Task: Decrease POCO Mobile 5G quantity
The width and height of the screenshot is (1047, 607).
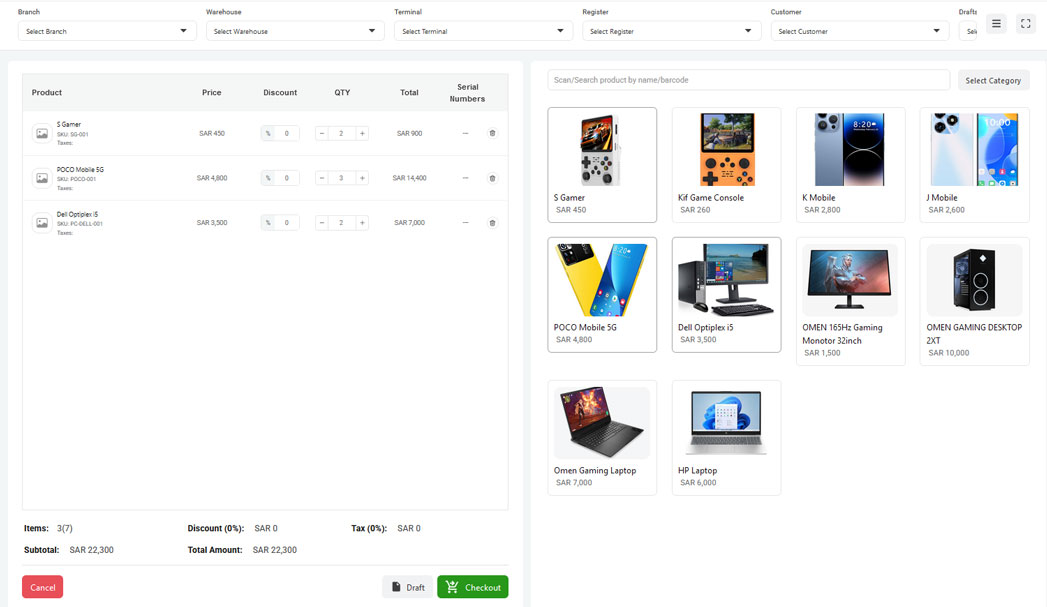Action: click(x=322, y=178)
